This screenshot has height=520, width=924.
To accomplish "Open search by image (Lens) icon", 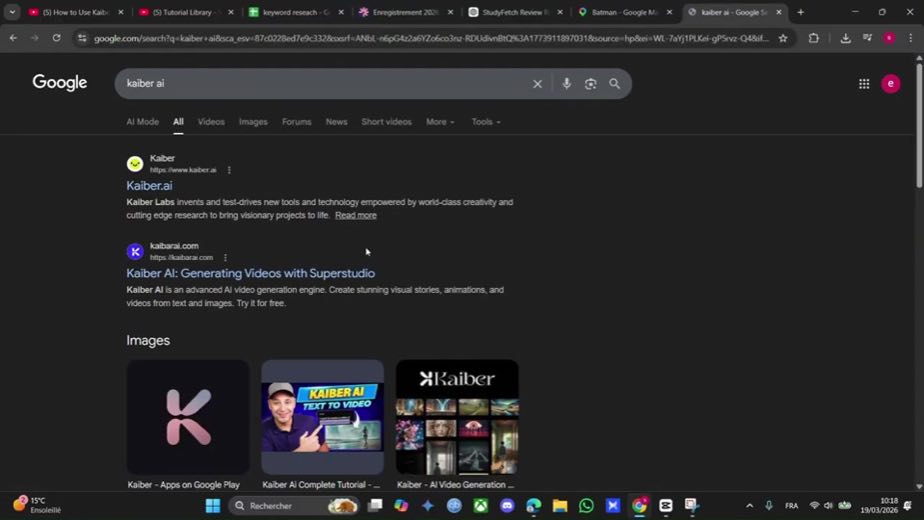I will (x=590, y=84).
